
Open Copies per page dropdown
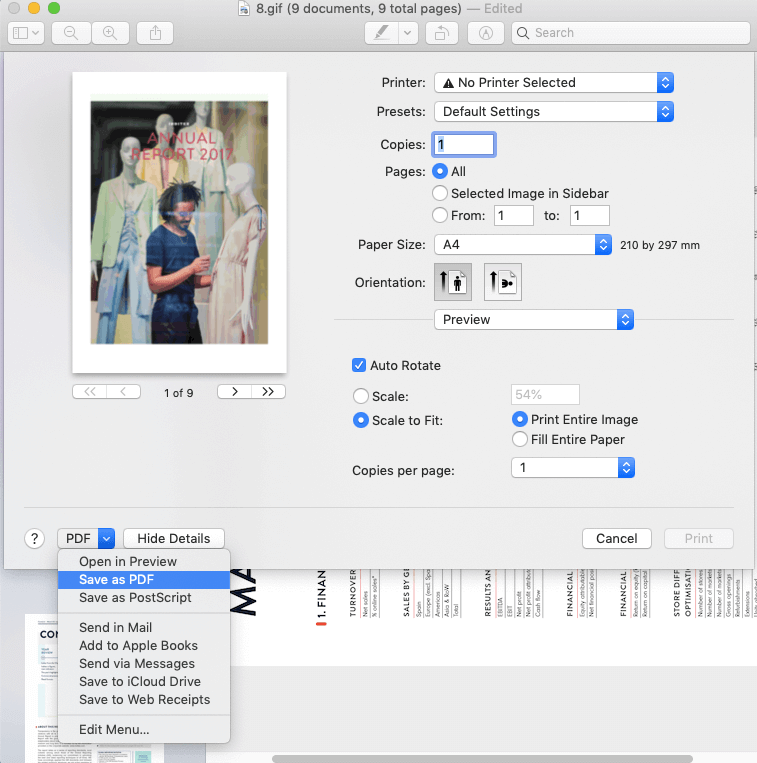572,468
